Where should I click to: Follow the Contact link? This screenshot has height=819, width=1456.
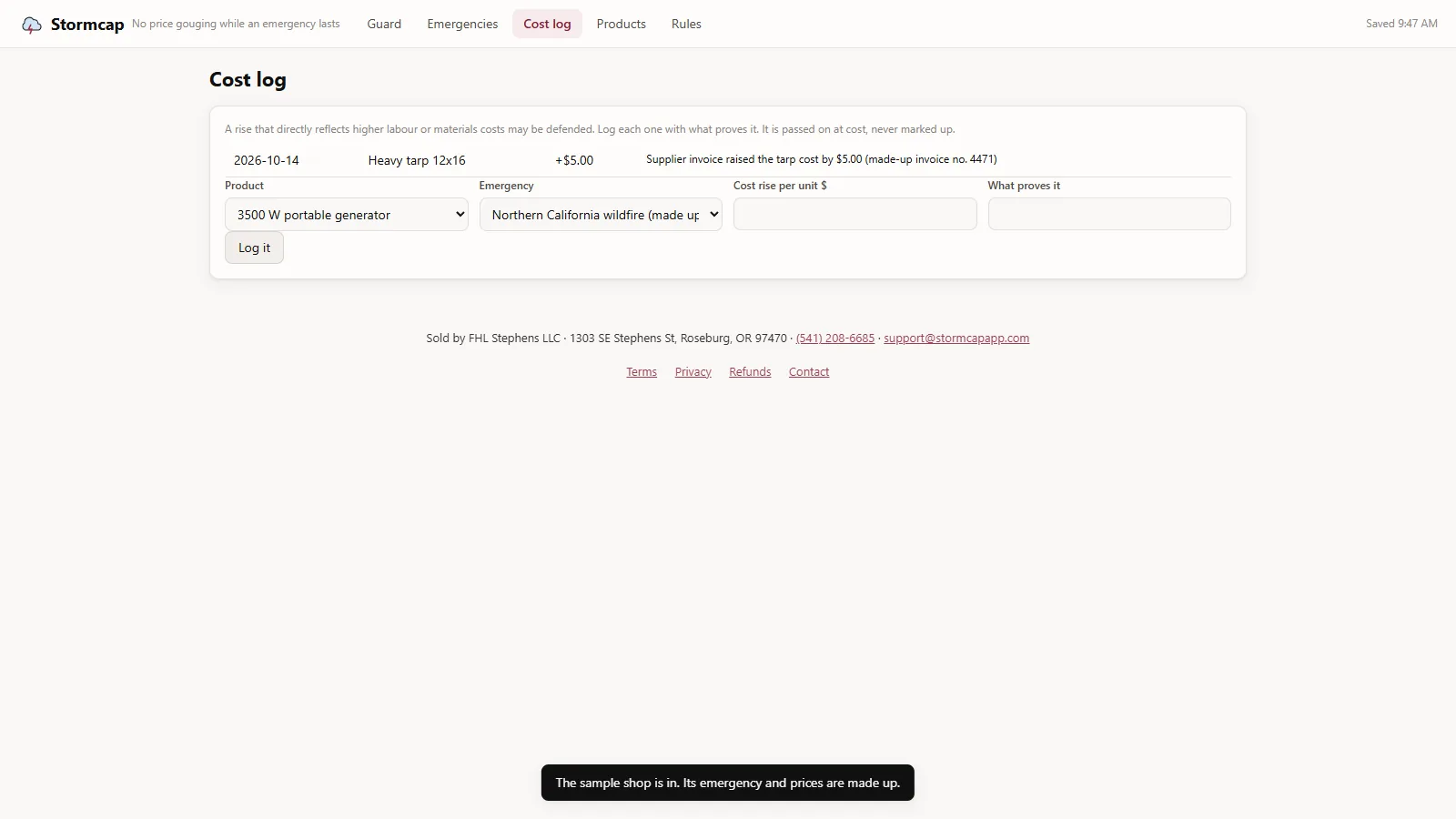tap(809, 372)
